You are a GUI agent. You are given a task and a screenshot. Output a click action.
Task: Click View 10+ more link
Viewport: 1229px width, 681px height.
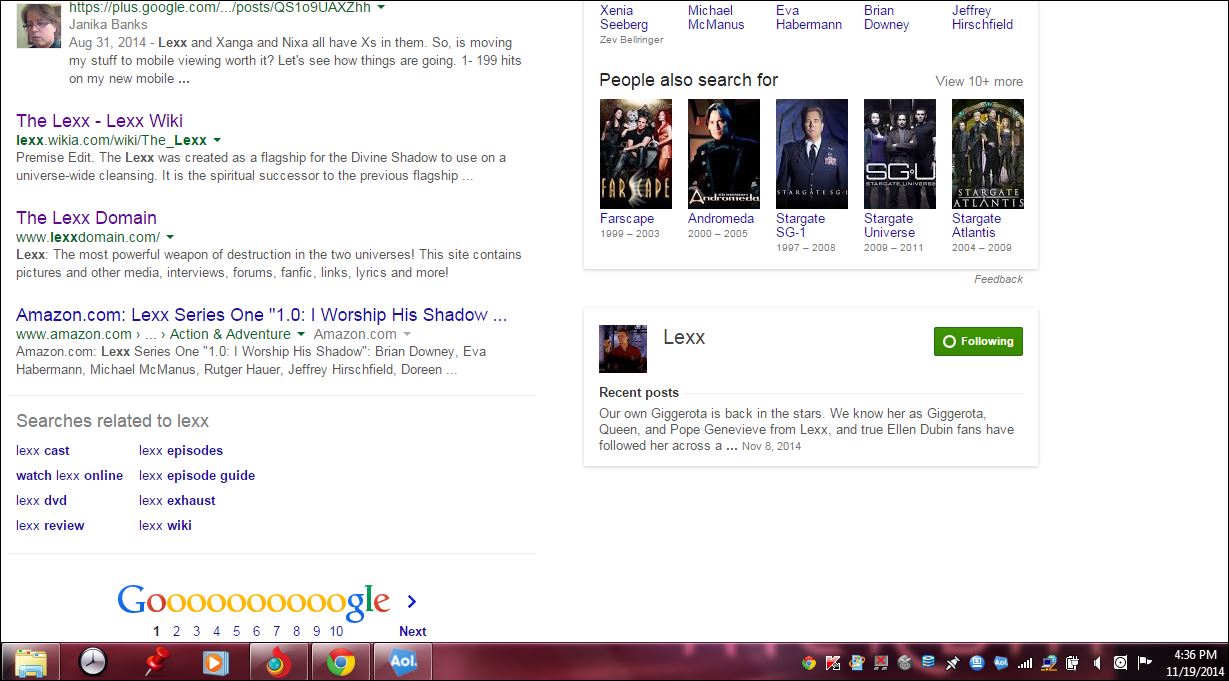pos(979,81)
